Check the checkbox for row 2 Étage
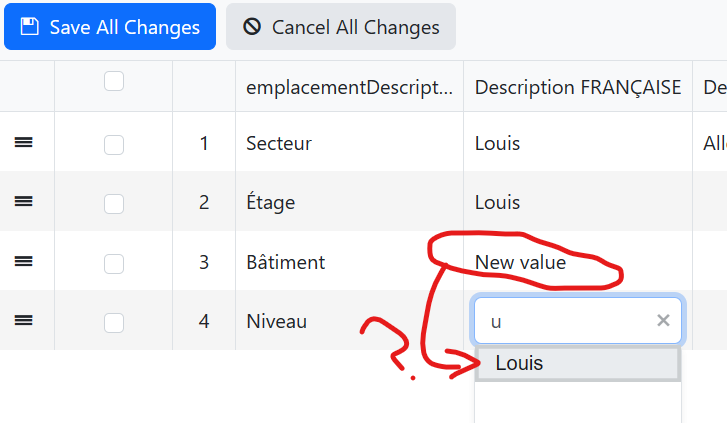727x423 pixels. [114, 204]
